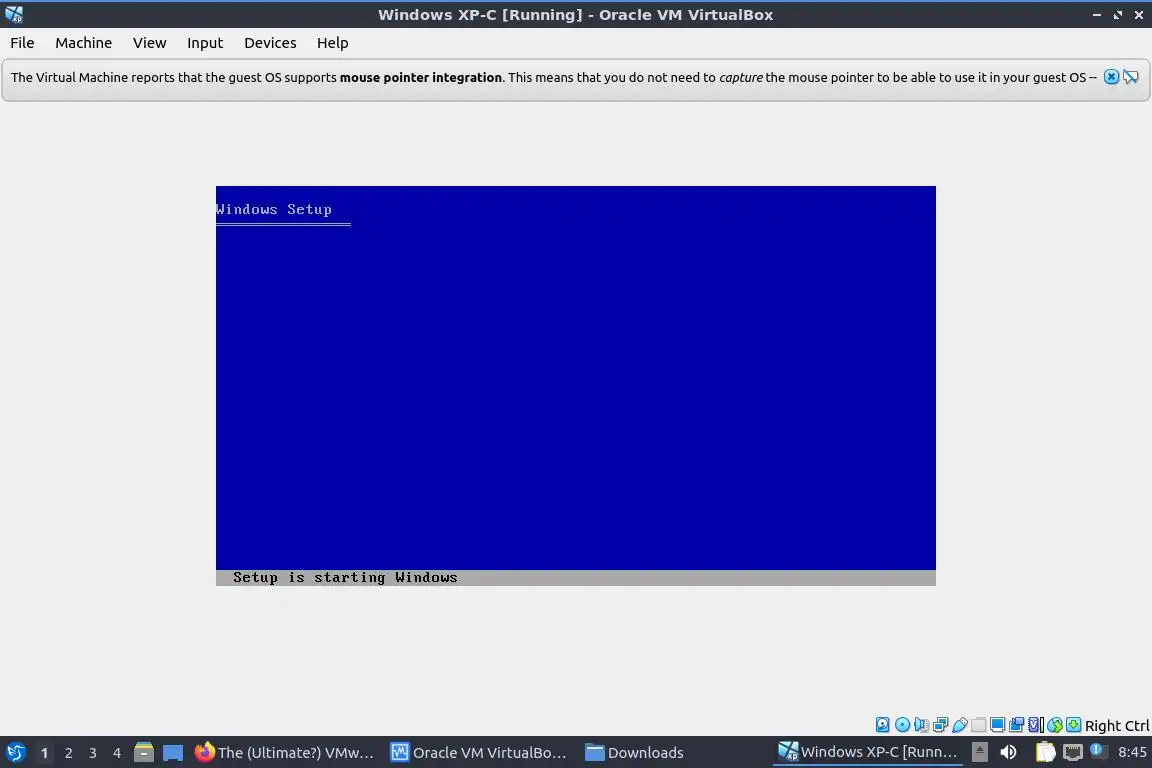Click inside the Windows Setup guest screen
The height and width of the screenshot is (768, 1152).
coord(575,385)
